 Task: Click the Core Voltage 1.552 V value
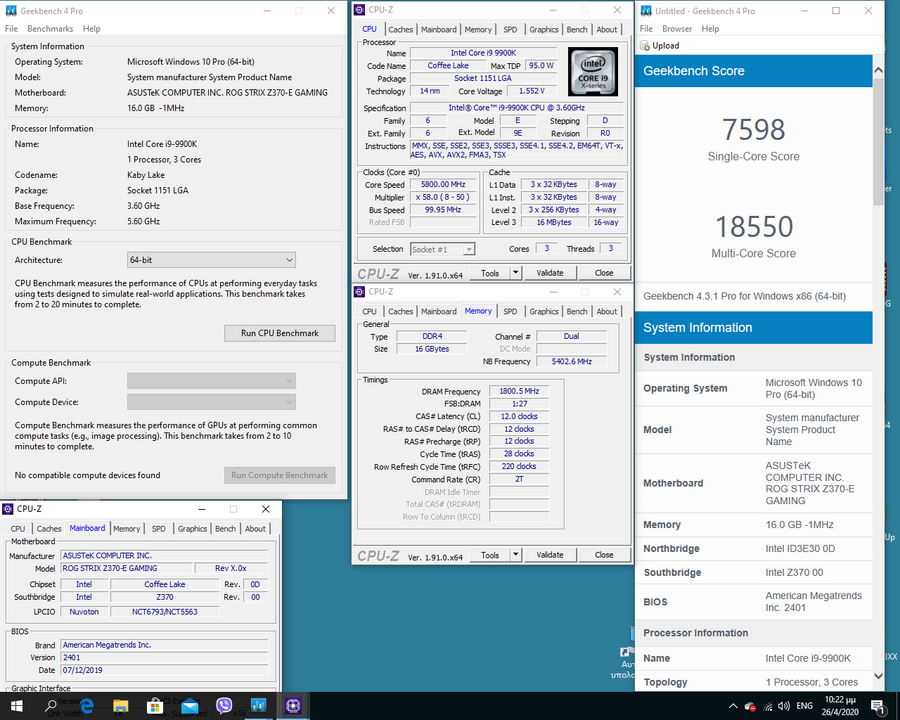point(532,91)
